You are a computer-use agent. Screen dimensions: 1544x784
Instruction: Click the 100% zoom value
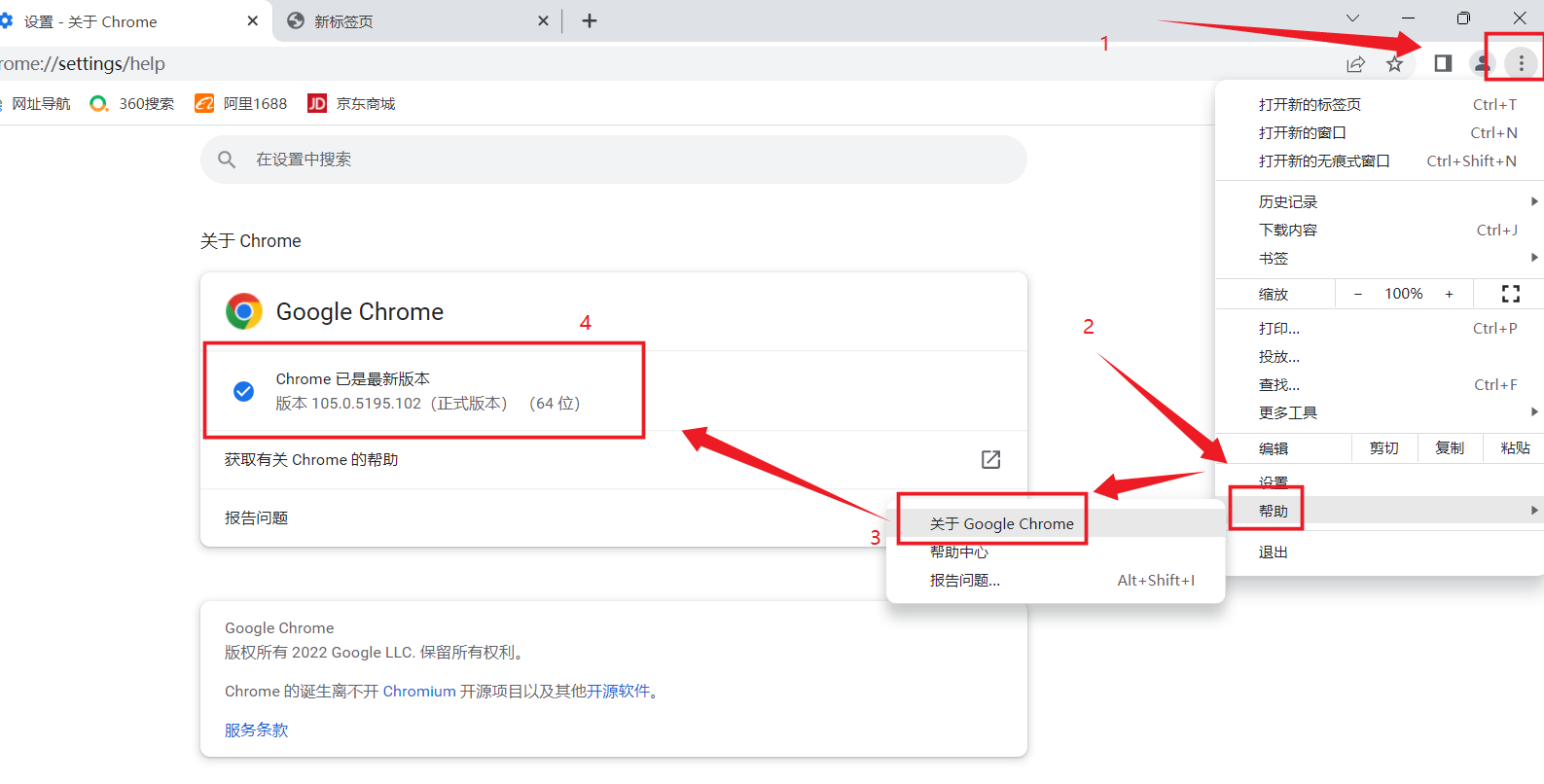[x=1404, y=294]
